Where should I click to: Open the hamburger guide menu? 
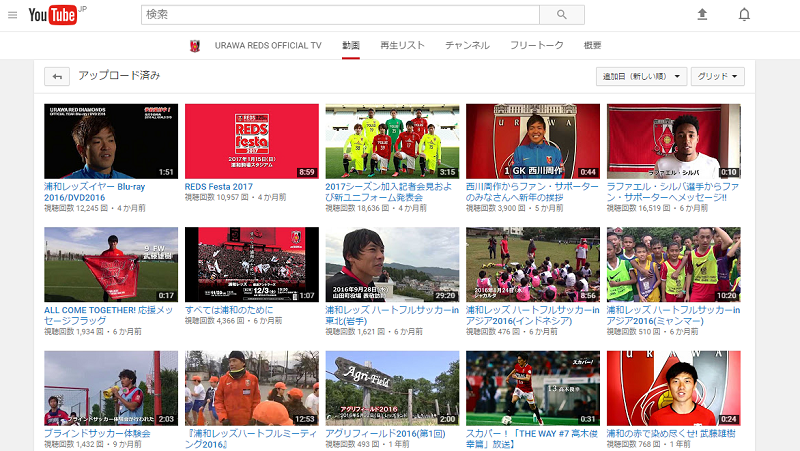(13, 15)
